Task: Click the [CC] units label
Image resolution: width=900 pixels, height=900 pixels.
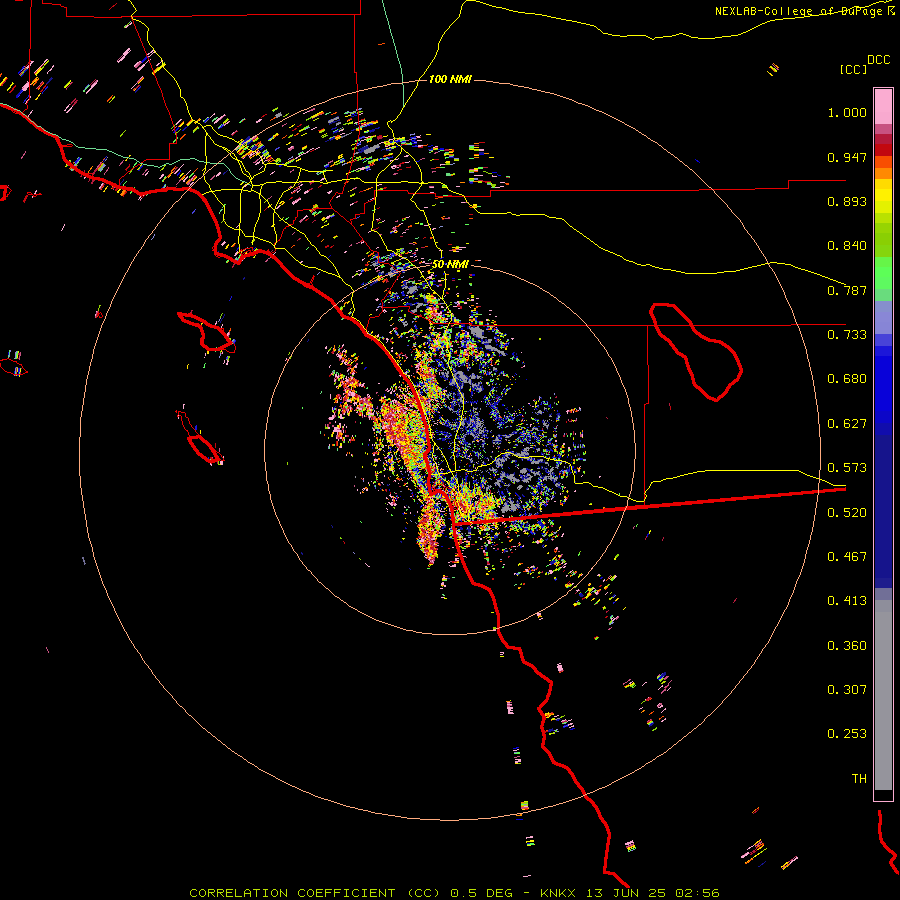Action: tap(853, 69)
